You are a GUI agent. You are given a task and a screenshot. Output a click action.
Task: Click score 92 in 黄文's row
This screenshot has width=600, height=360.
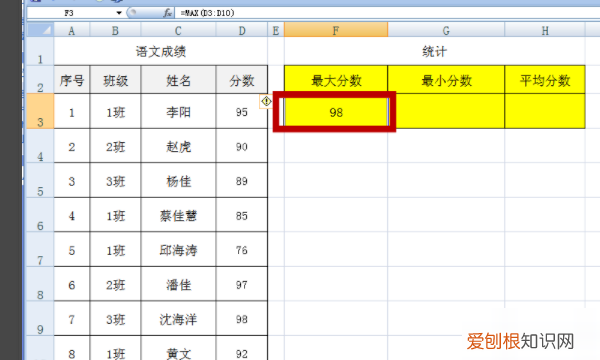pos(242,349)
